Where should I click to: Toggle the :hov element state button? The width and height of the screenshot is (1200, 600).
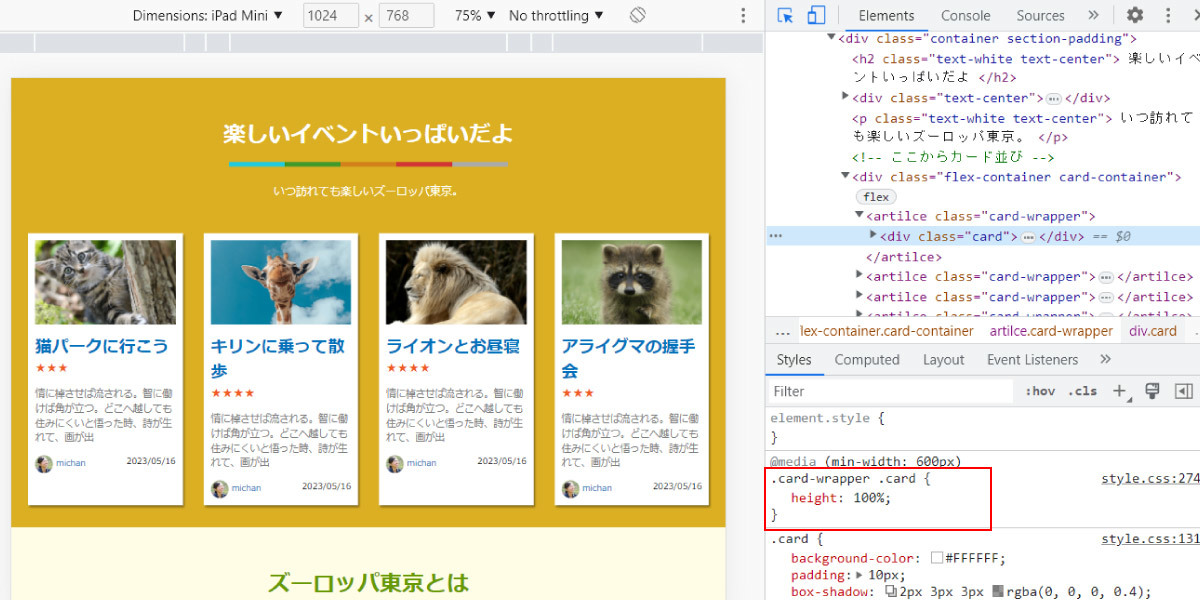[x=1040, y=391]
